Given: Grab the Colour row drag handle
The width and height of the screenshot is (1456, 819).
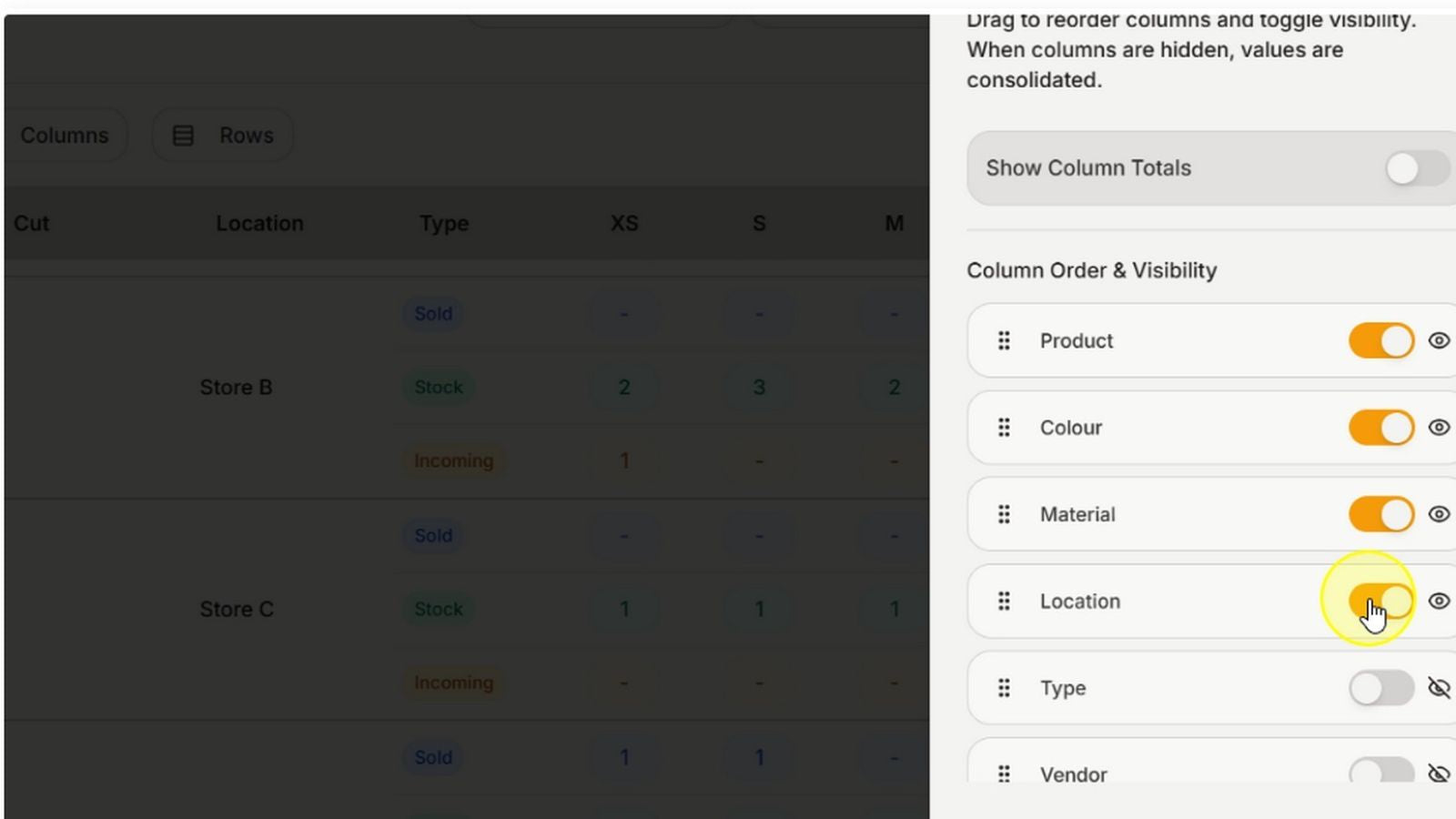Looking at the screenshot, I should coord(1004,428).
